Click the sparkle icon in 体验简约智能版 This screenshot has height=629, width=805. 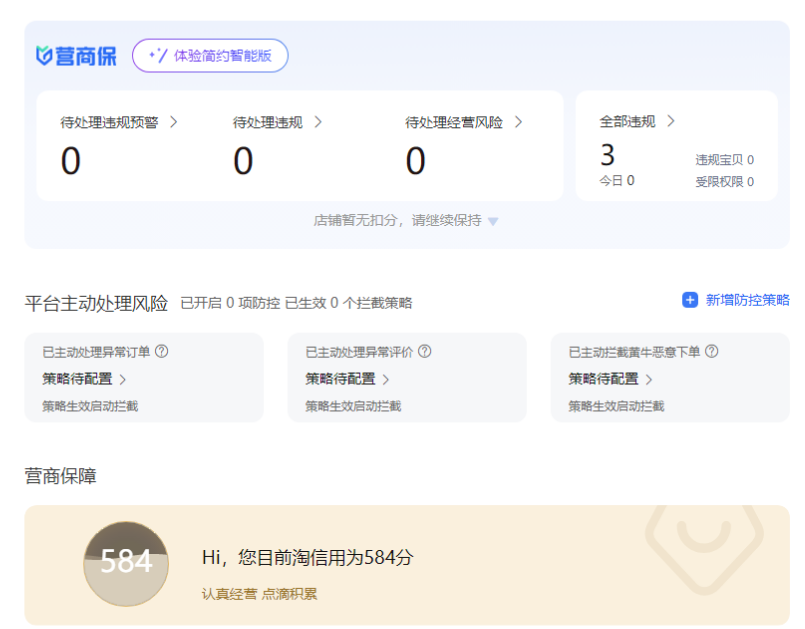click(158, 56)
